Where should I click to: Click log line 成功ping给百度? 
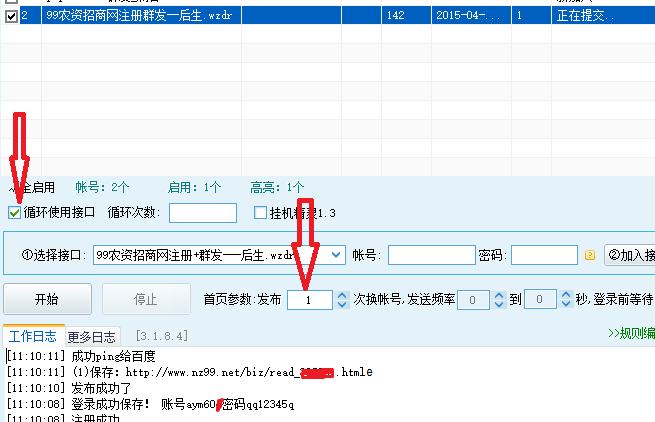[81, 356]
